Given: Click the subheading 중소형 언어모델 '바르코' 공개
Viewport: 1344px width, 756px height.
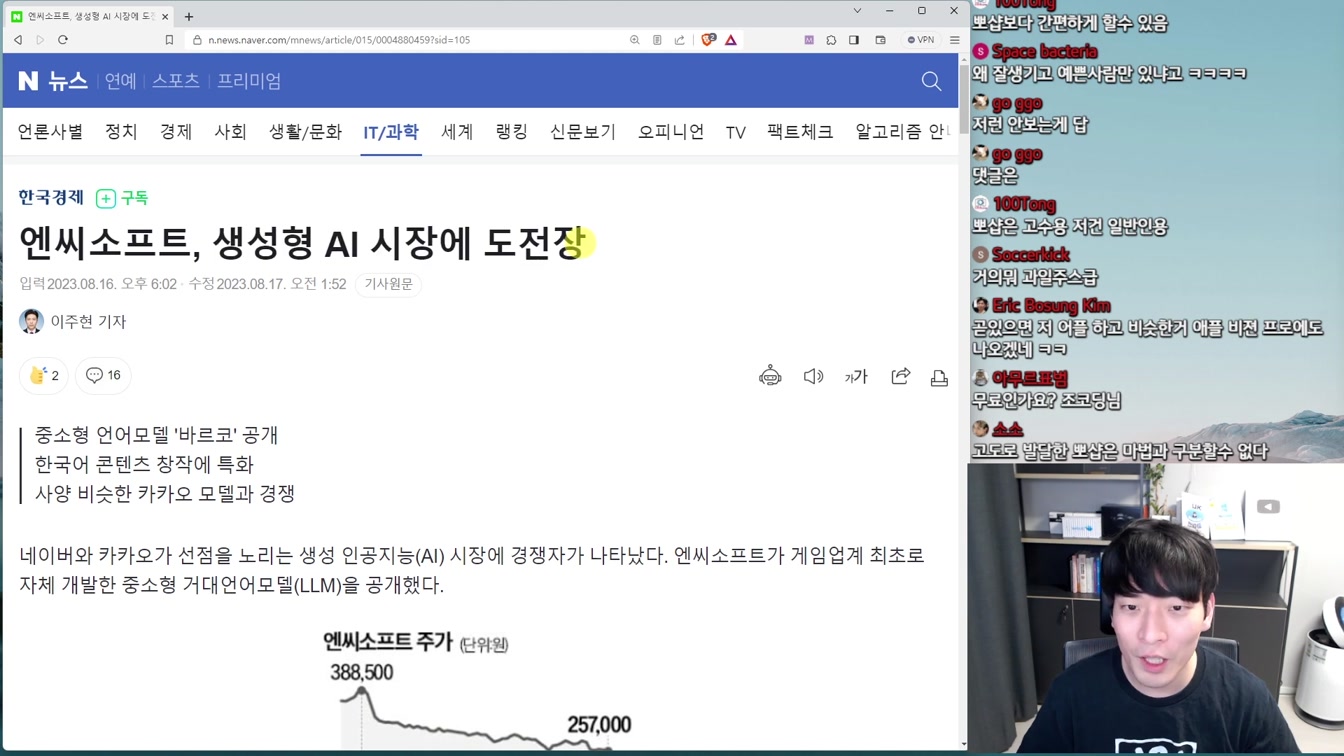Looking at the screenshot, I should click(x=156, y=435).
